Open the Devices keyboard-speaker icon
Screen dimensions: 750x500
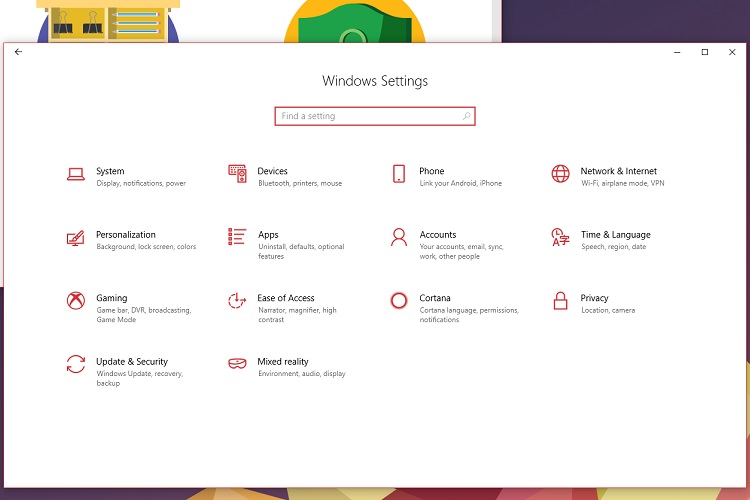(x=237, y=174)
